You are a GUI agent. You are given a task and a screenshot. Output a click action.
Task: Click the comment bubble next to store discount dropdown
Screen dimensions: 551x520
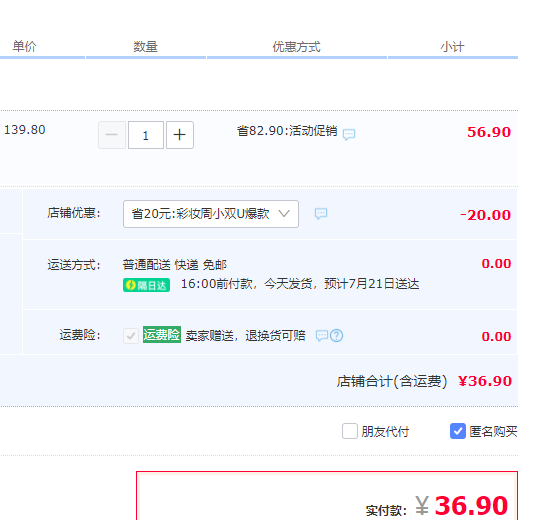tap(321, 213)
